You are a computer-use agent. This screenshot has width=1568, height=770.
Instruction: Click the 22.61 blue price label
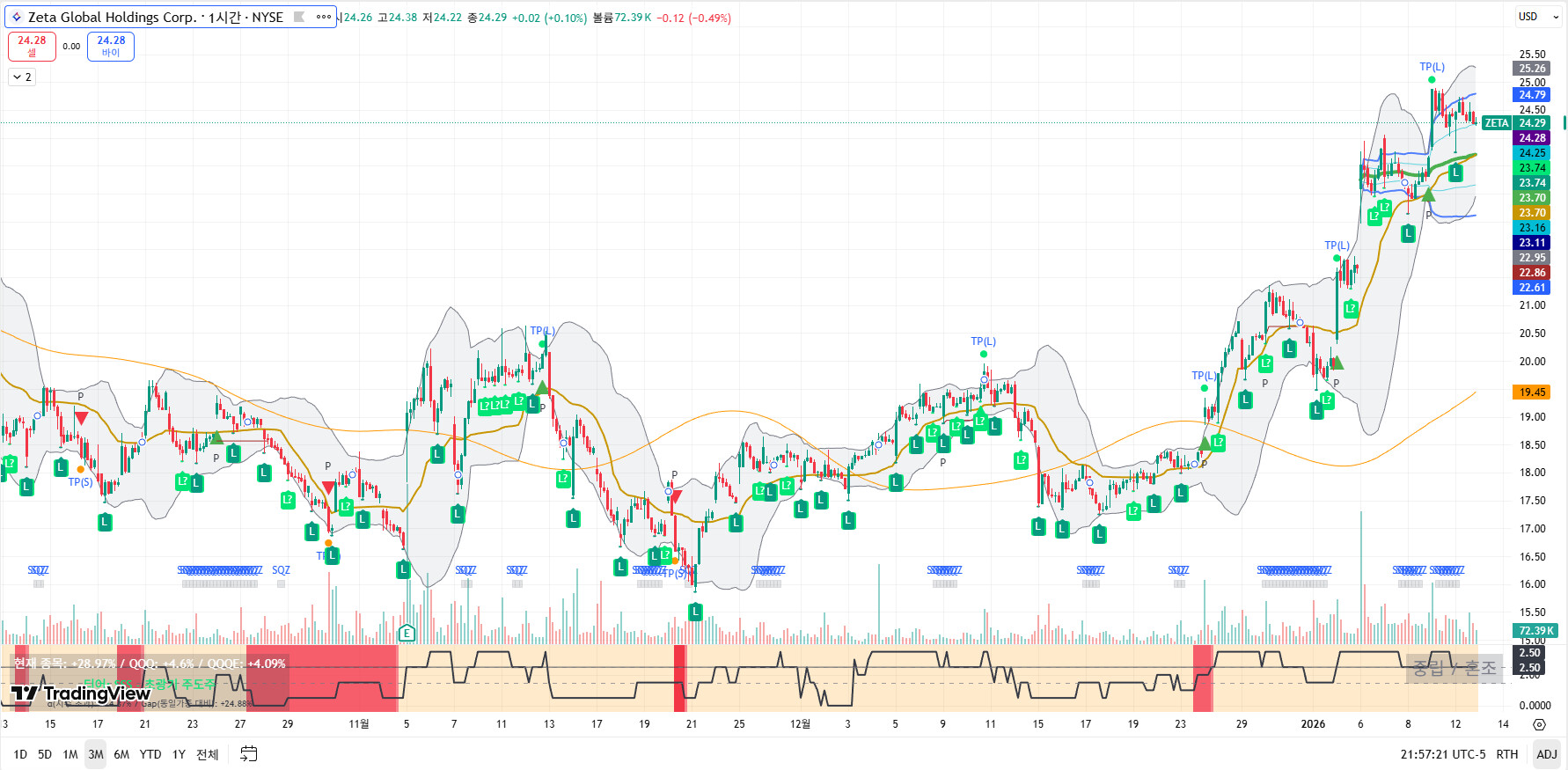tap(1532, 288)
